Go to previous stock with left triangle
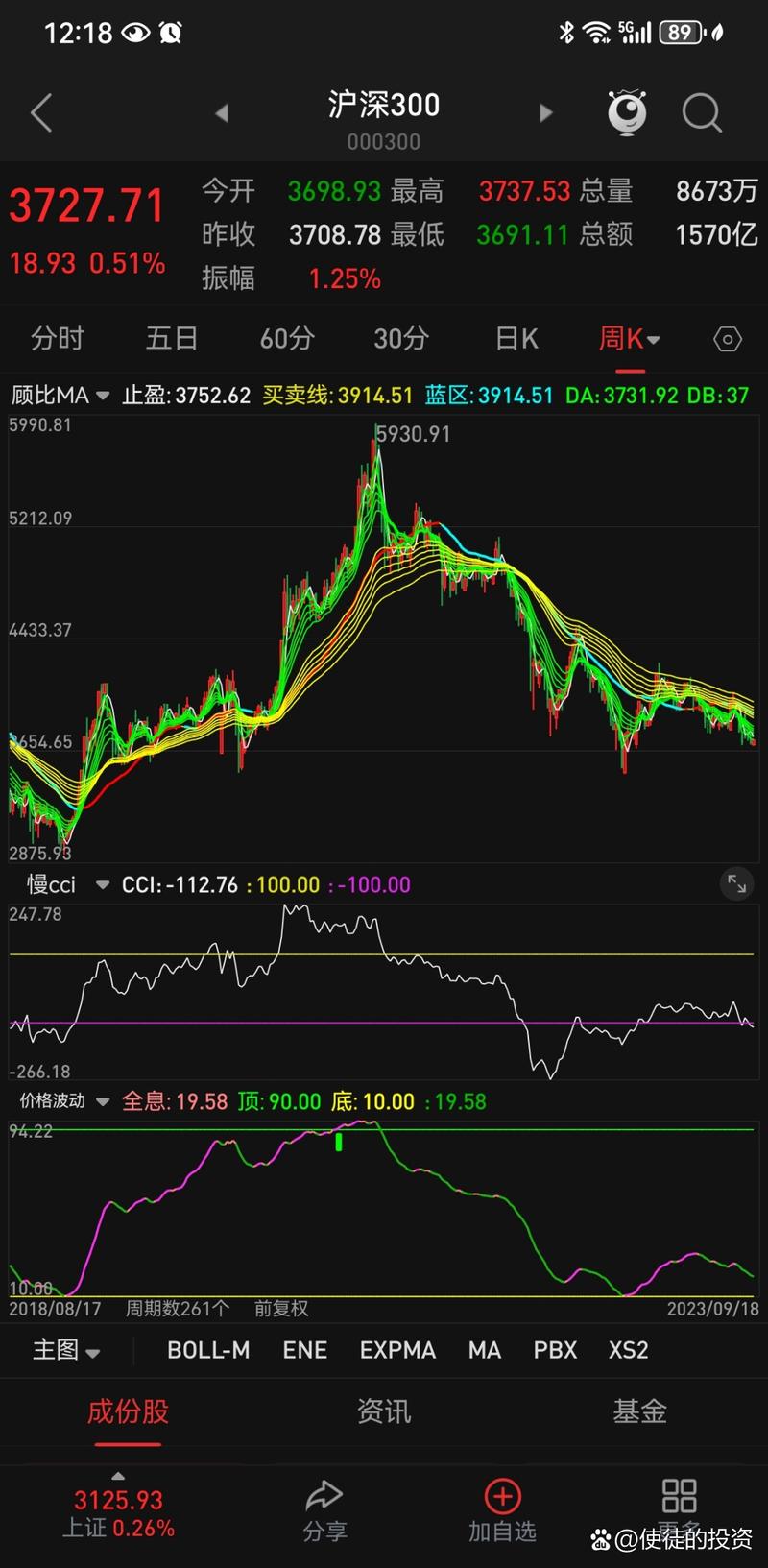The width and height of the screenshot is (768, 1568). coord(222,113)
